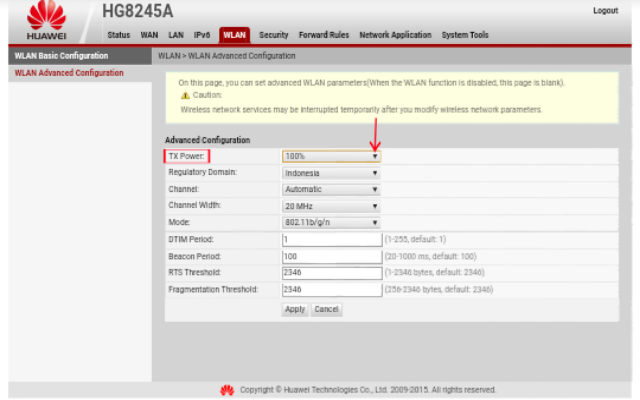
Task: Expand the TX Power dropdown
Action: pos(331,156)
